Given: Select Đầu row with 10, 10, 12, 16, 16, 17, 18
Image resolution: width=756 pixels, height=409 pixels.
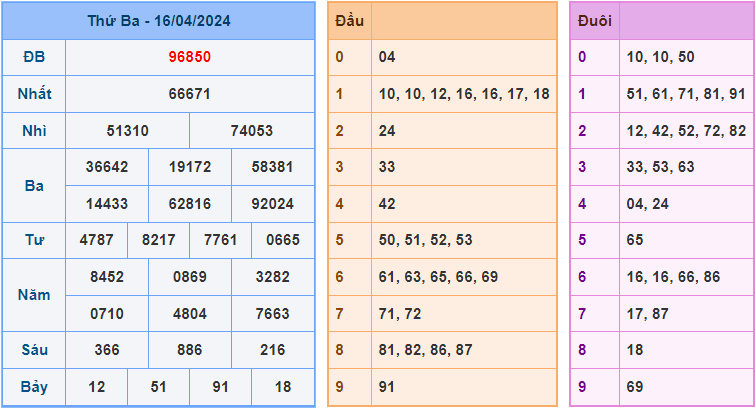Looking at the screenshot, I should pos(464,94).
